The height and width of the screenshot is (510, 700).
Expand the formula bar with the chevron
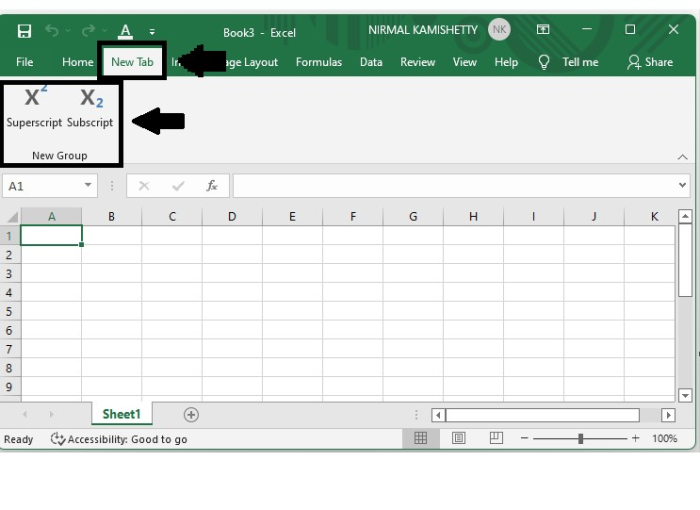pyautogui.click(x=683, y=185)
